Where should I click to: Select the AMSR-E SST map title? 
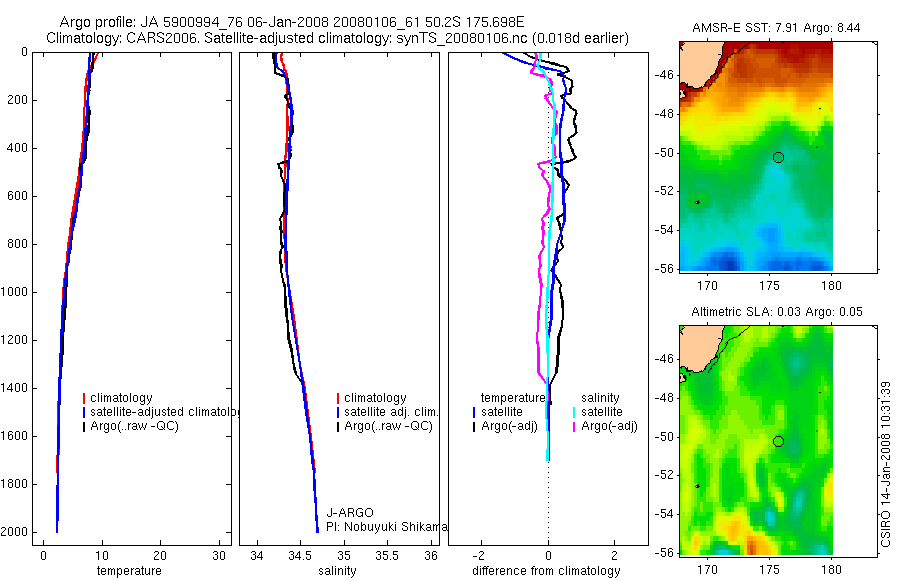[x=776, y=28]
